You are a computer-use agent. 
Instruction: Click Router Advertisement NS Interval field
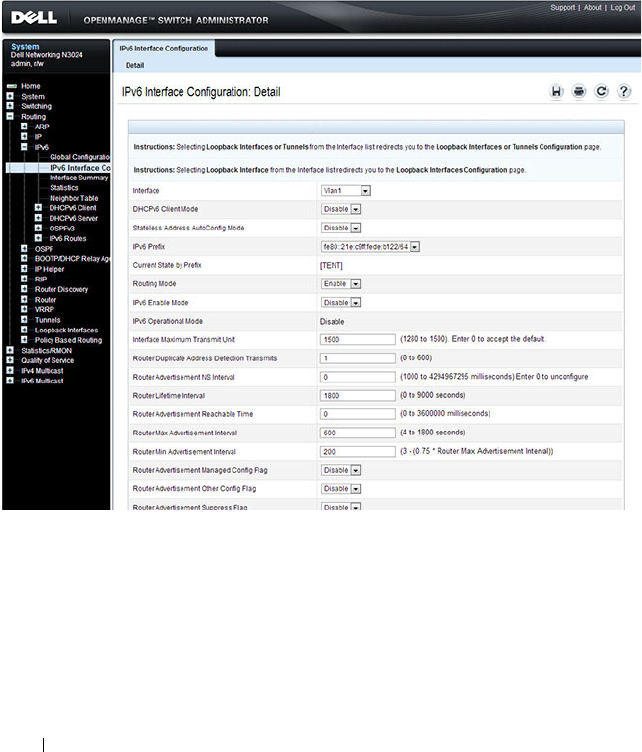(358, 377)
